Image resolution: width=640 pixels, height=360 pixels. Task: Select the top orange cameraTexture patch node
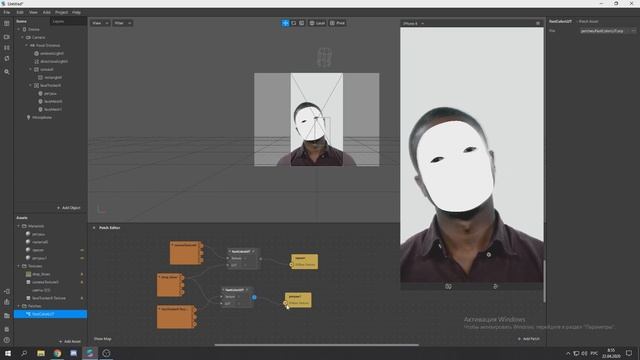186,253
